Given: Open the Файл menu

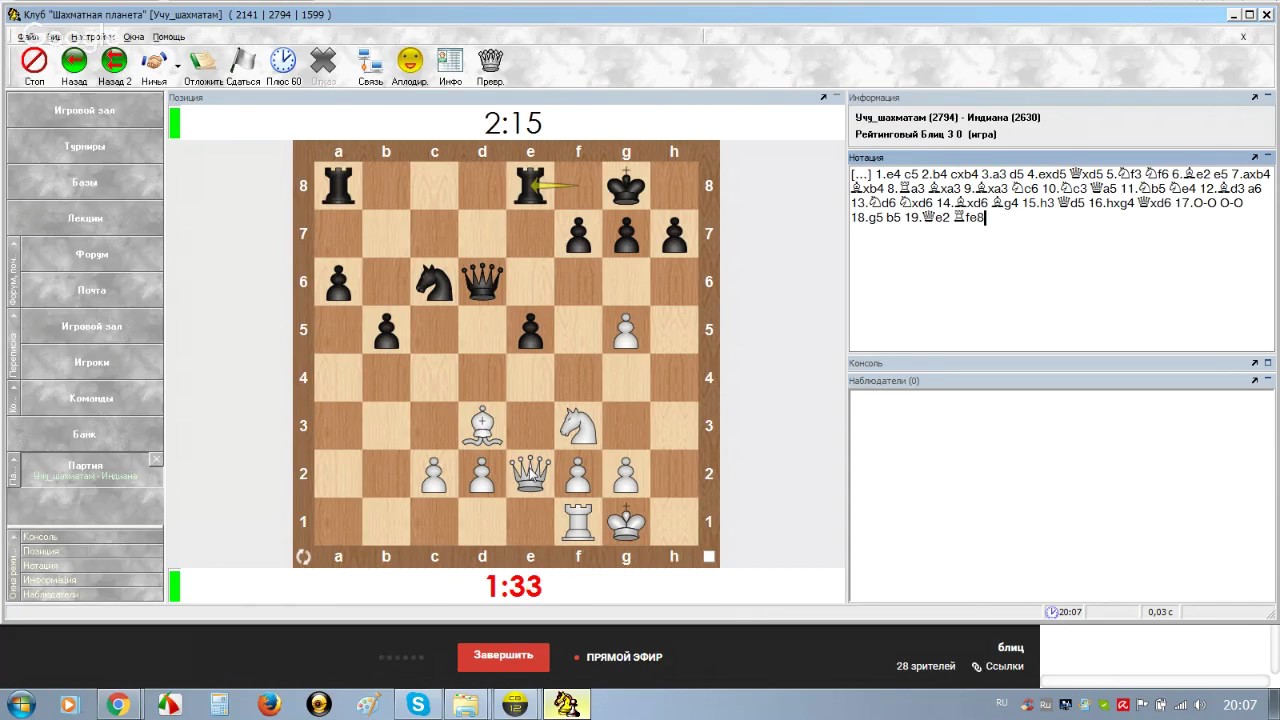Looking at the screenshot, I should coord(27,37).
